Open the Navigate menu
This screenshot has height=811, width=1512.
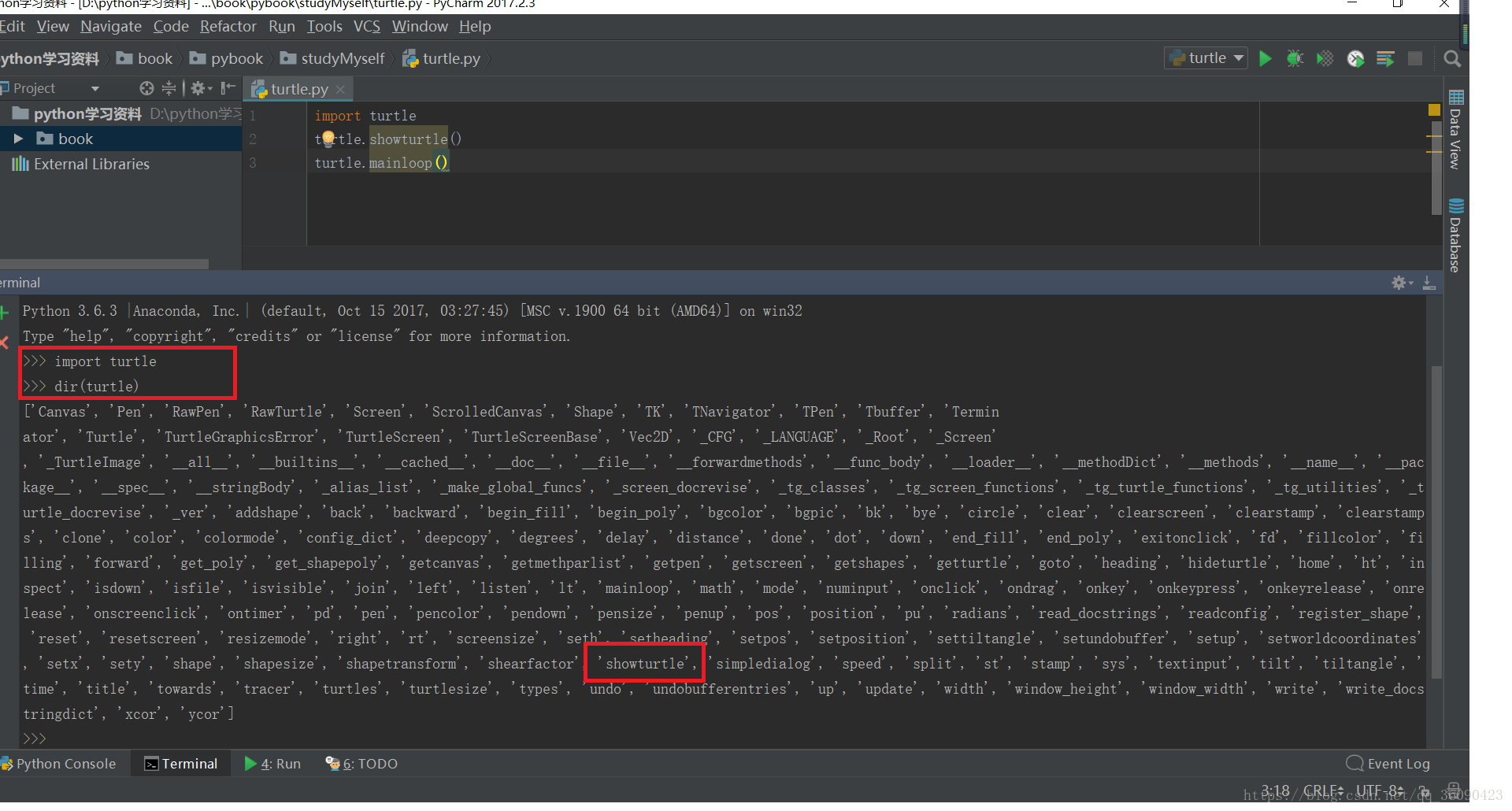(x=111, y=26)
